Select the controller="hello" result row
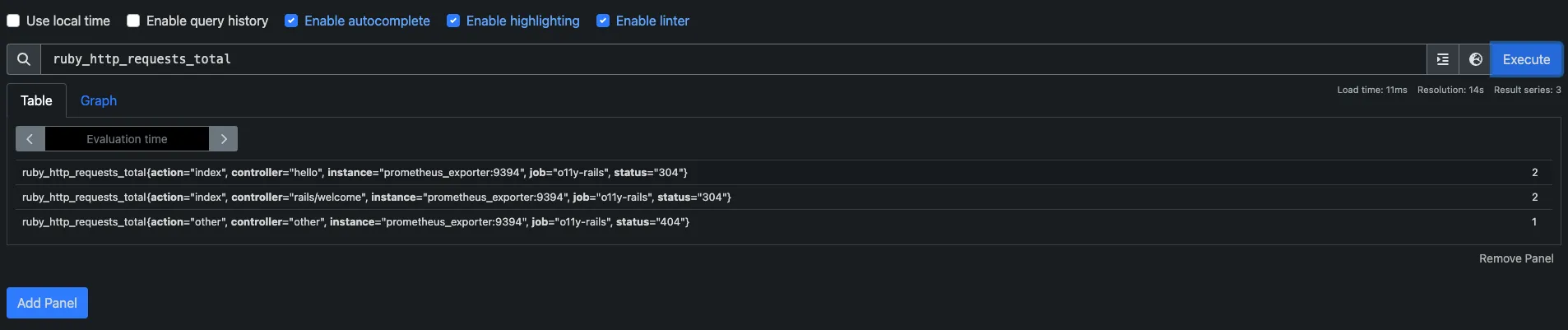The width and height of the screenshot is (1568, 330). point(783,172)
